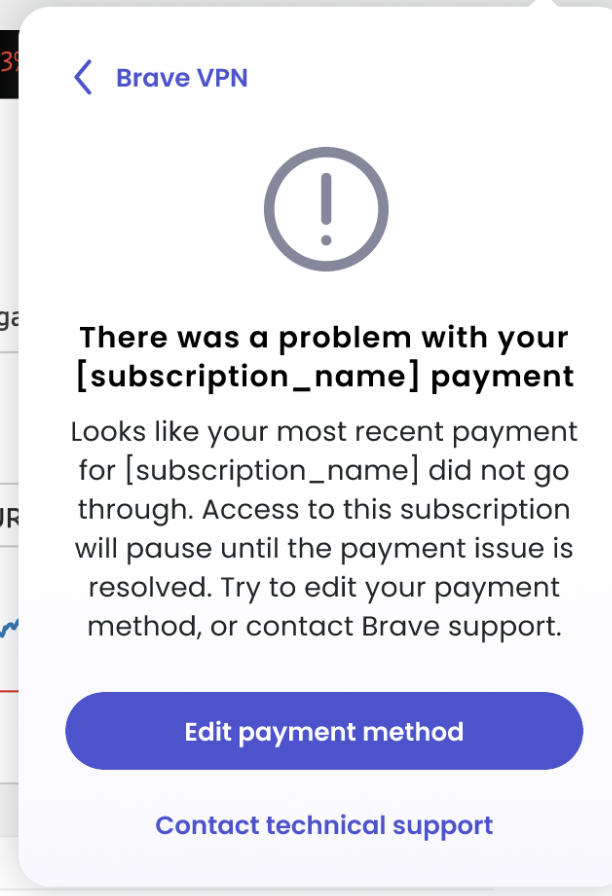Click the subscription problem heading
Screen dimensions: 612x896
pyautogui.click(x=325, y=356)
